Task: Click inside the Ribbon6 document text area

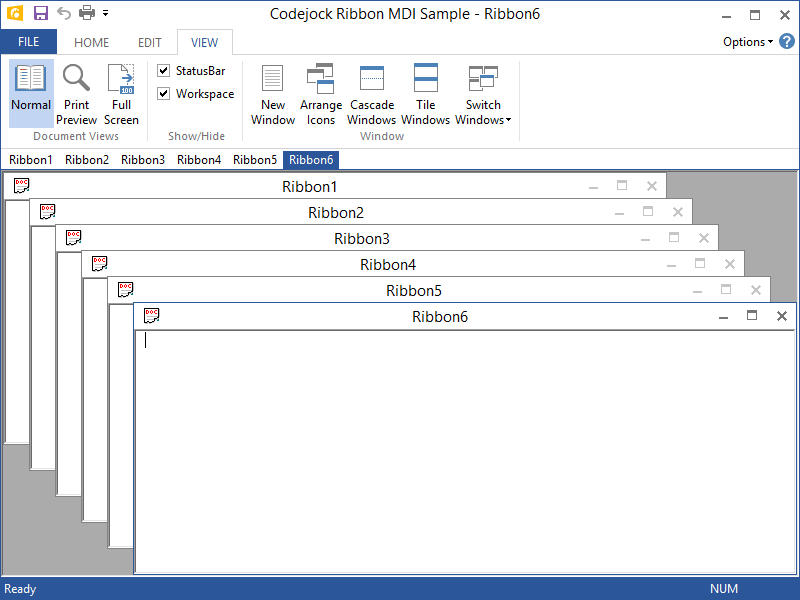Action: tap(450, 440)
